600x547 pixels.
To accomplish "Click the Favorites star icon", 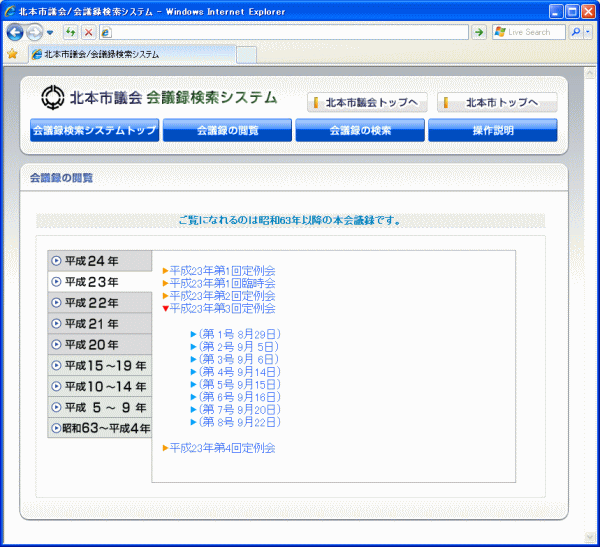I will pos(12,54).
